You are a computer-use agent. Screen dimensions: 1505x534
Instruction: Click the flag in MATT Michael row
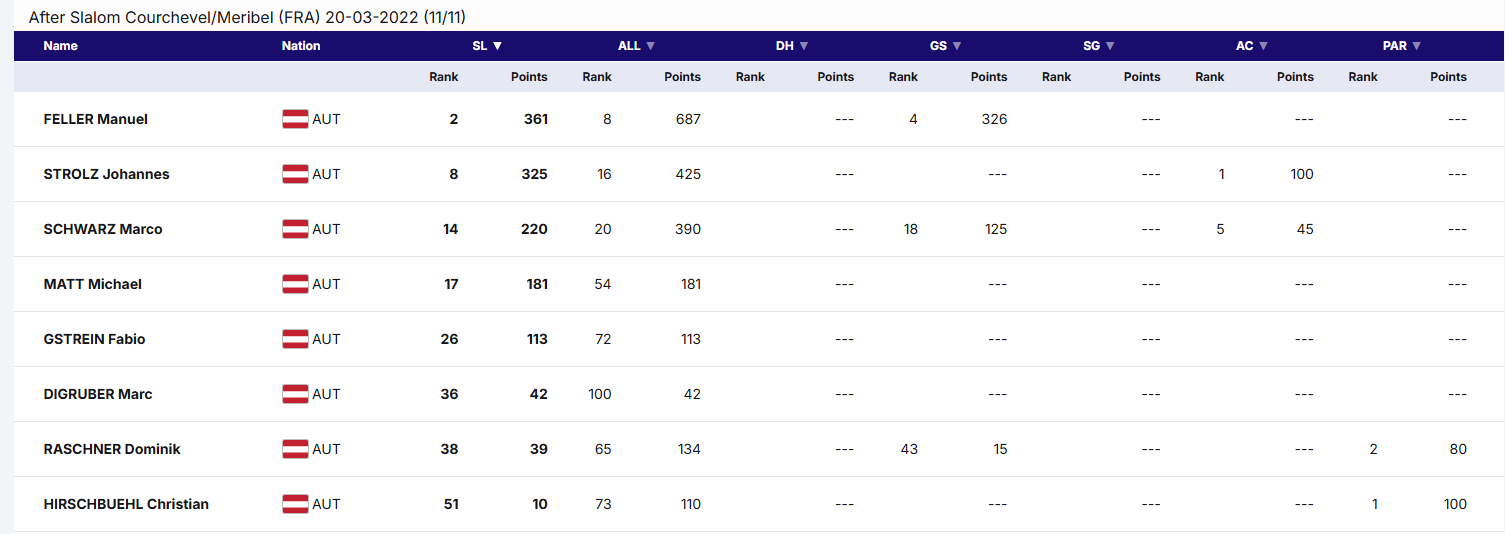coord(295,284)
